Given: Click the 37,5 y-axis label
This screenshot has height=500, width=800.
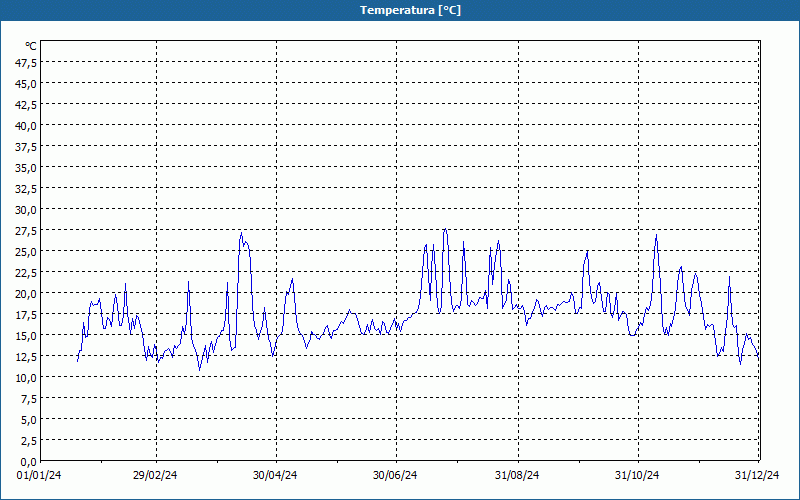Looking at the screenshot, I should 27,147.
